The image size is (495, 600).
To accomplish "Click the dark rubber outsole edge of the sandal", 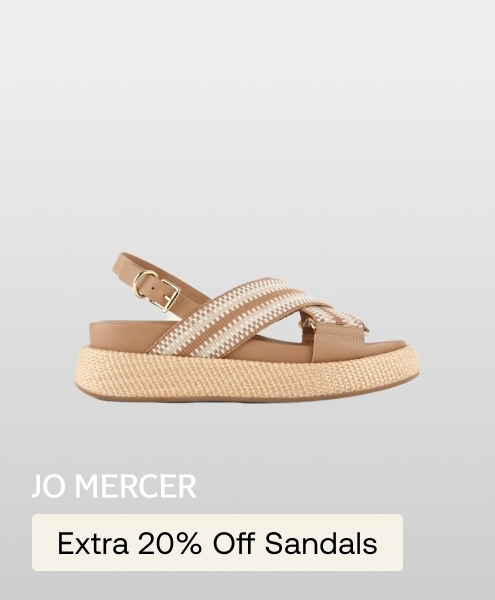I will (245, 401).
